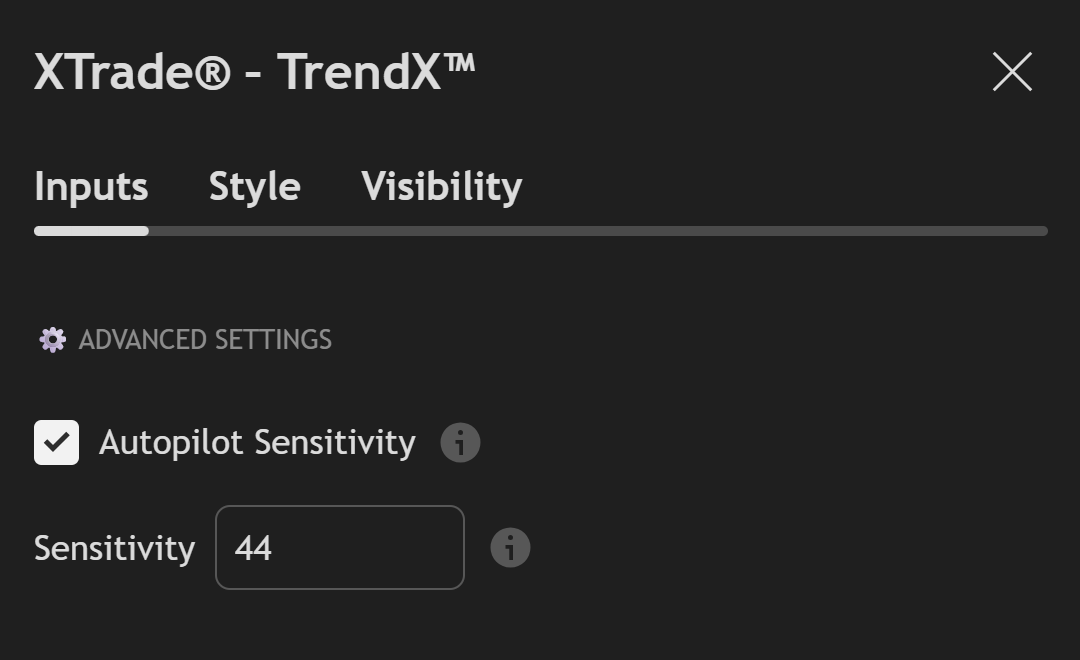Click the tab underline indicator below Inputs
1080x660 pixels.
90,230
